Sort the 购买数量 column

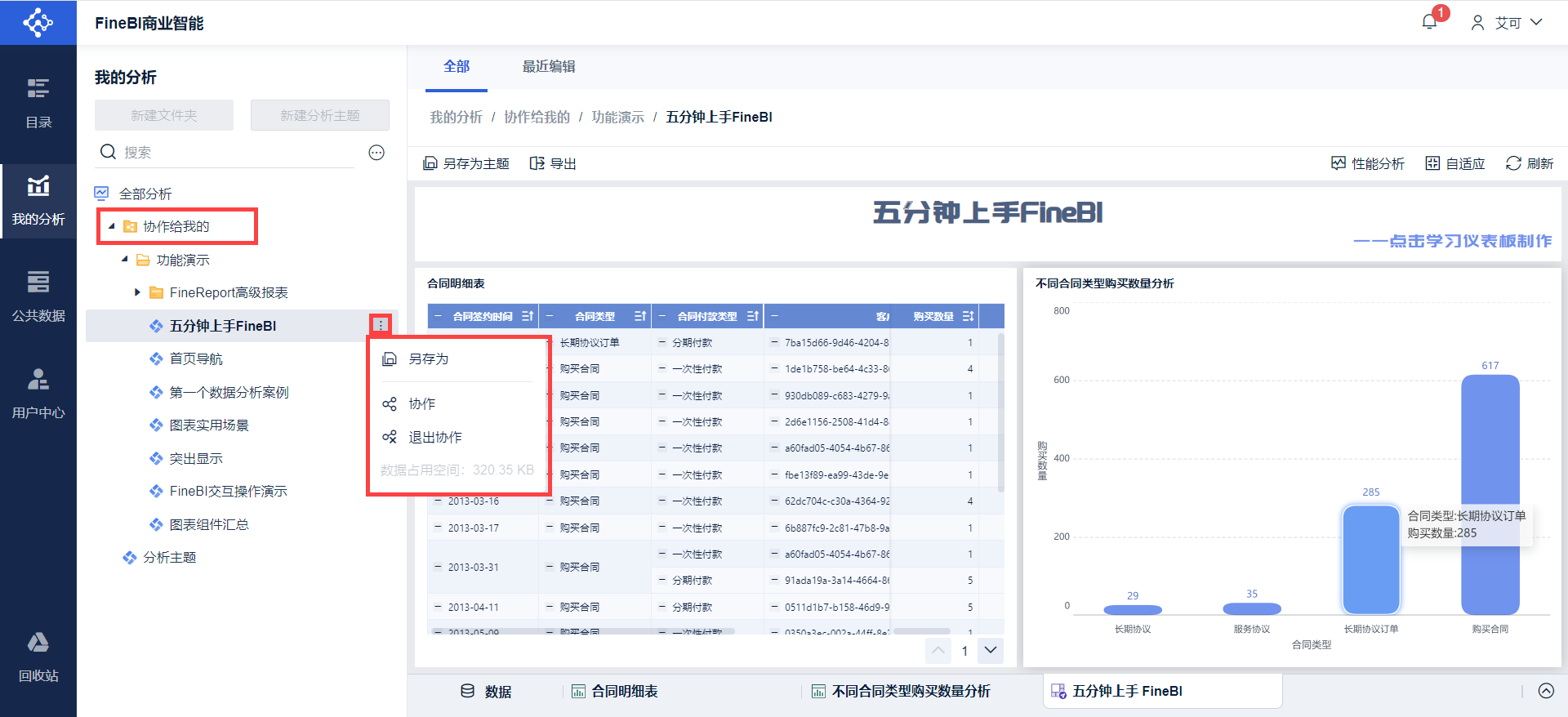[x=968, y=316]
